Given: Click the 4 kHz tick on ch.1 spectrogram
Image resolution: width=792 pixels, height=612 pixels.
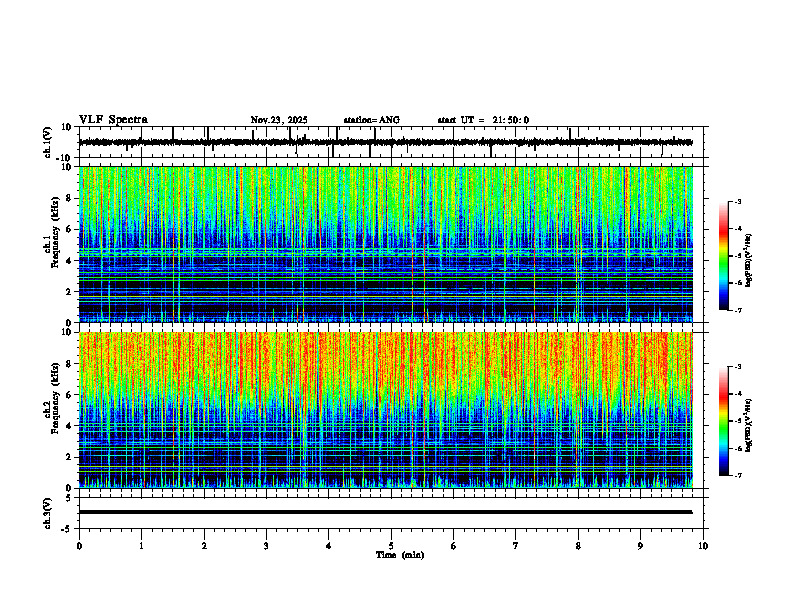Looking at the screenshot, I should tap(70, 261).
